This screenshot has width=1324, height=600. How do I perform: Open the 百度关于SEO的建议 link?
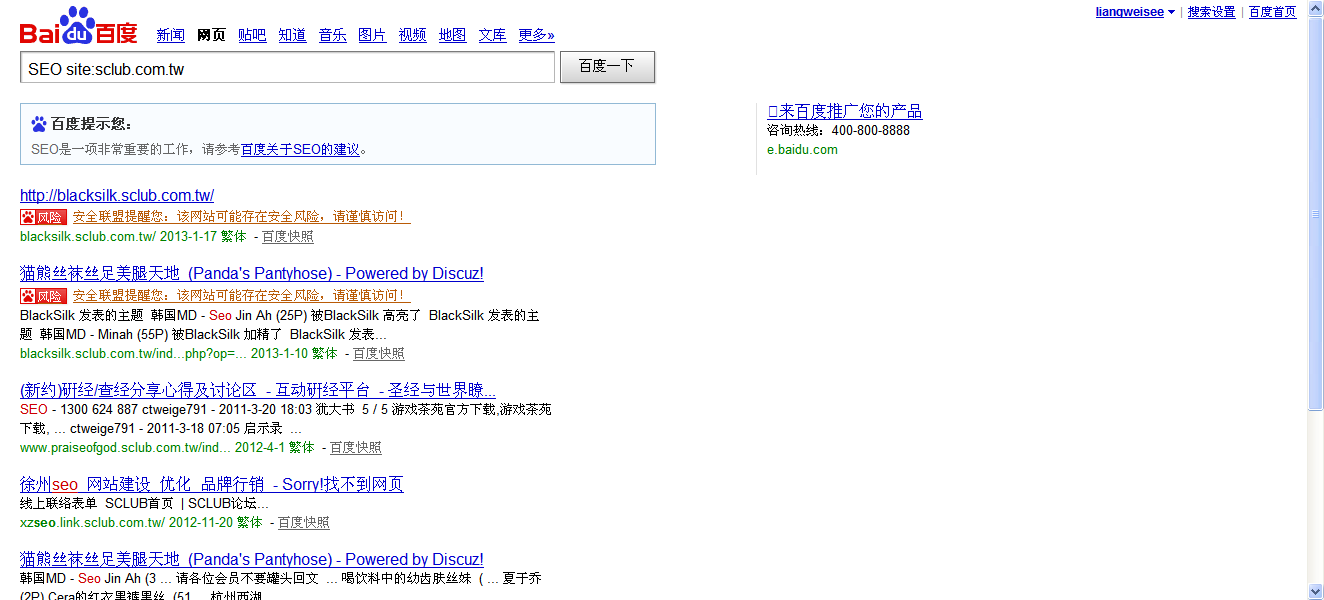(x=300, y=149)
